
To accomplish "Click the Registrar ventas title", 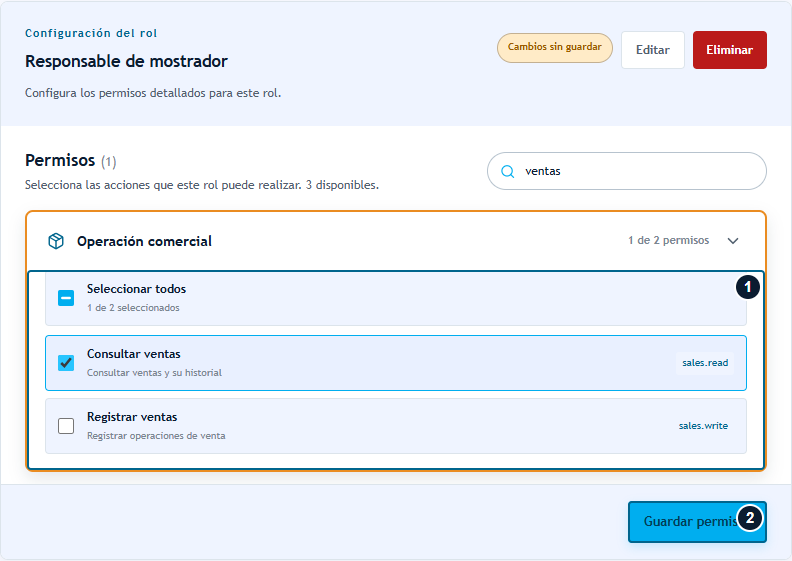I will [x=132, y=417].
